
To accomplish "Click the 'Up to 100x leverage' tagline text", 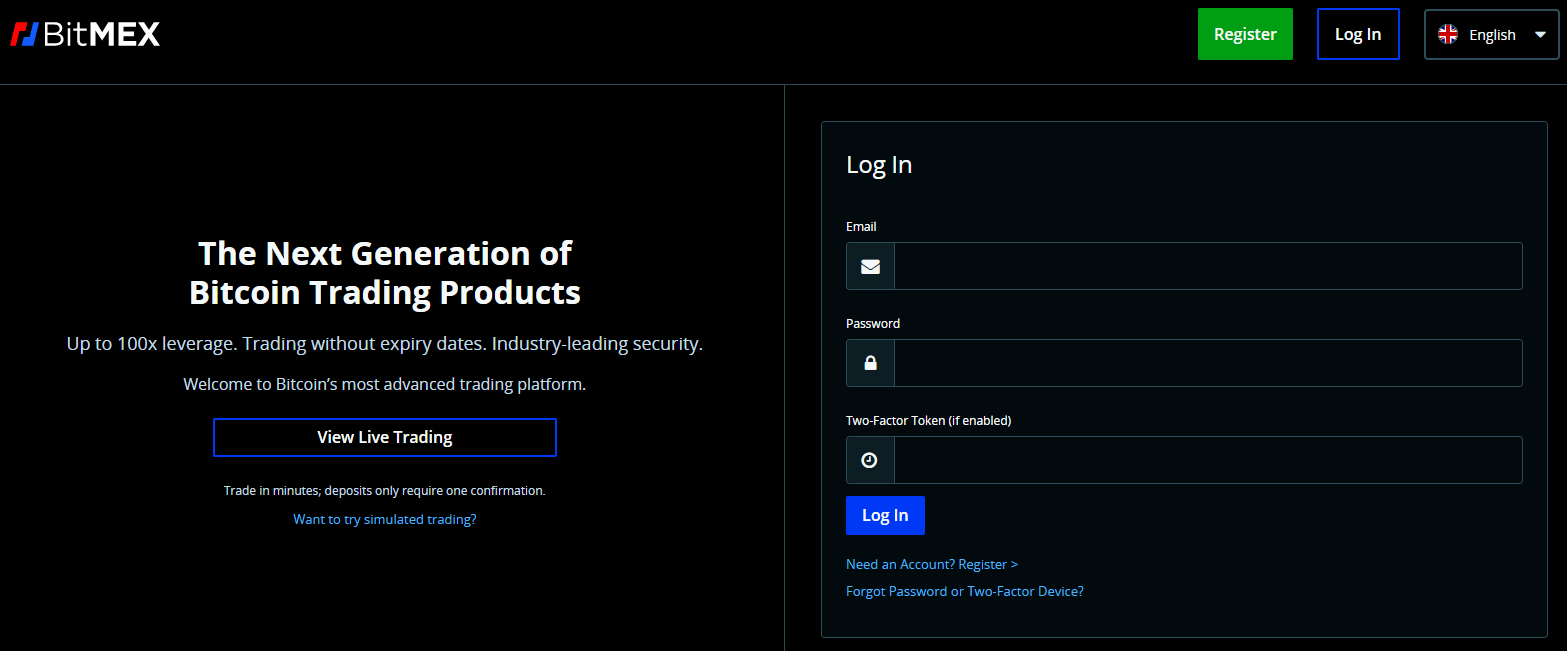I will [x=385, y=344].
